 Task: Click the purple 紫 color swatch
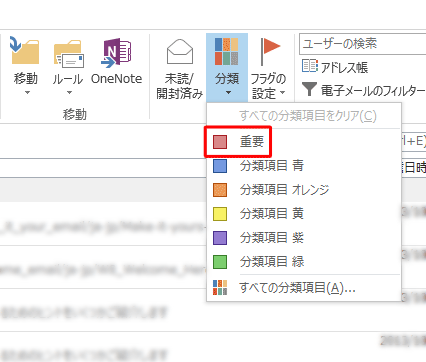pyautogui.click(x=220, y=238)
